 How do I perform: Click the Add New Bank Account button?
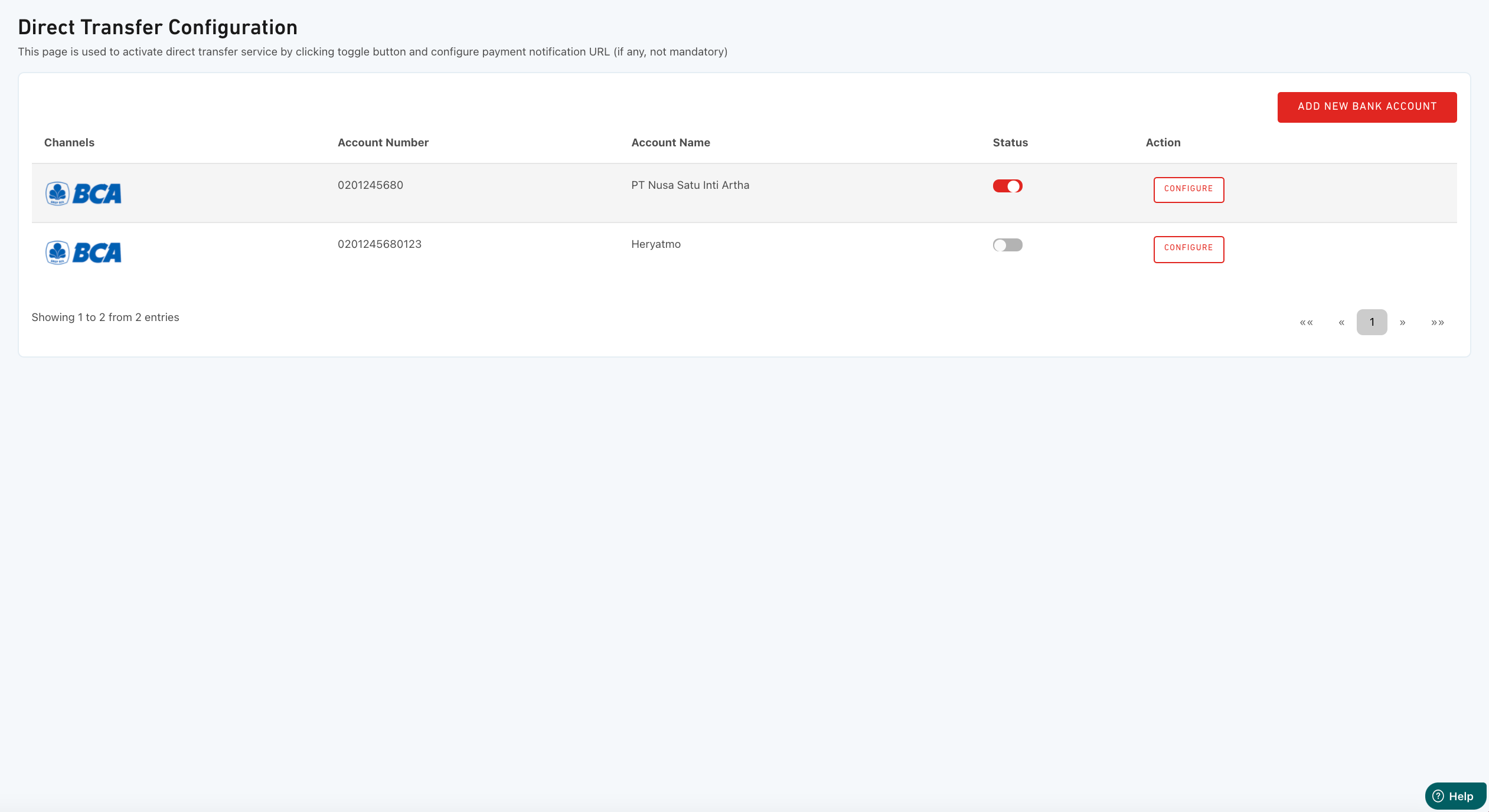pyautogui.click(x=1367, y=107)
